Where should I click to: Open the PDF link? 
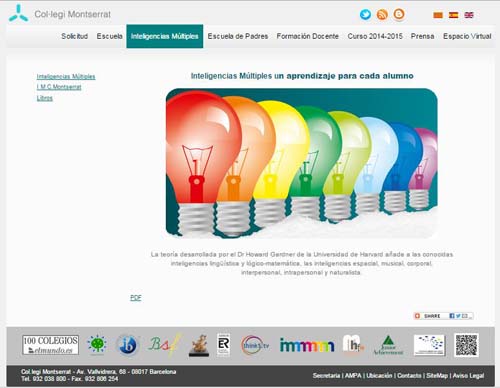pos(136,298)
